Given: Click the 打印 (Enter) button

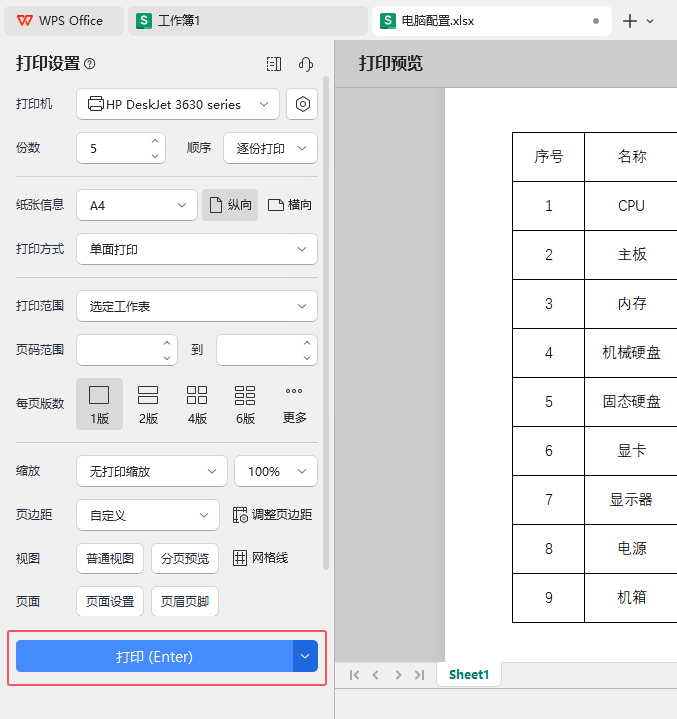Looking at the screenshot, I should [x=155, y=656].
